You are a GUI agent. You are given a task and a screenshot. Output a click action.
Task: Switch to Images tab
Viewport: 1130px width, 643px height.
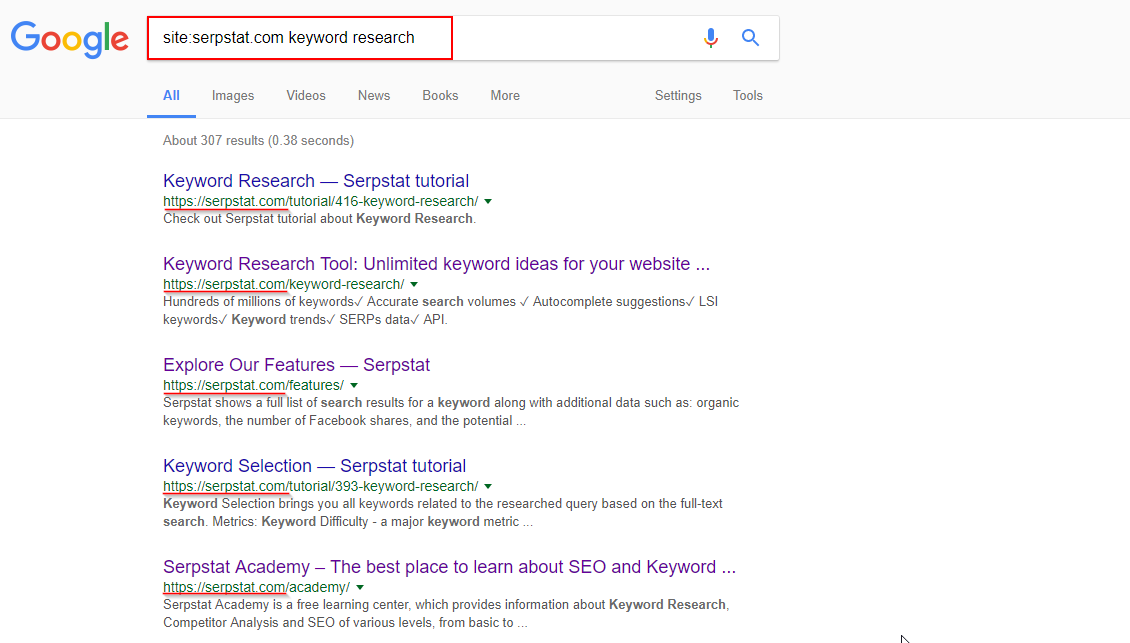point(233,95)
